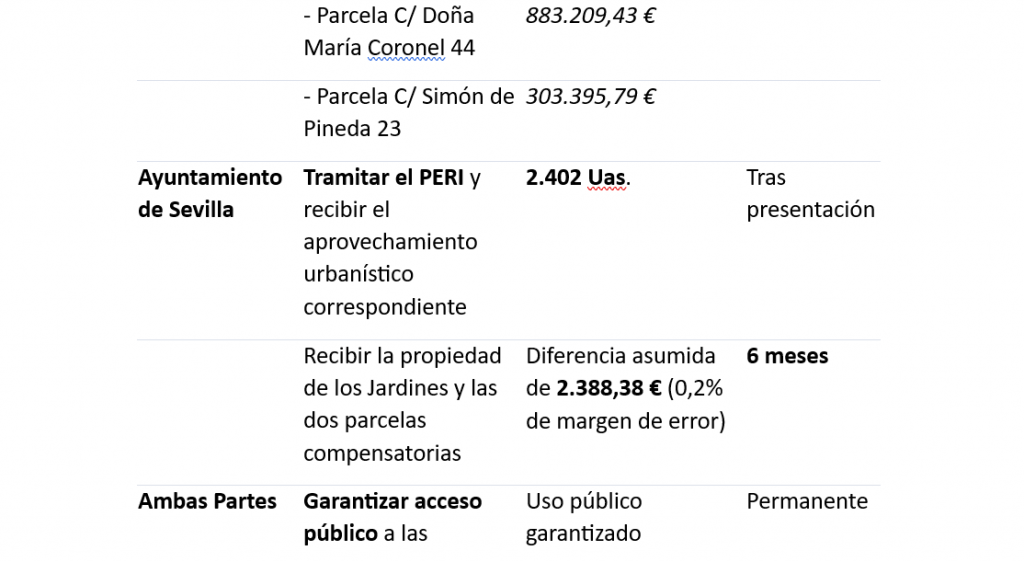Viewport: 1024px width, 562px height.
Task: Click "de margen de error)" text
Action: click(625, 421)
